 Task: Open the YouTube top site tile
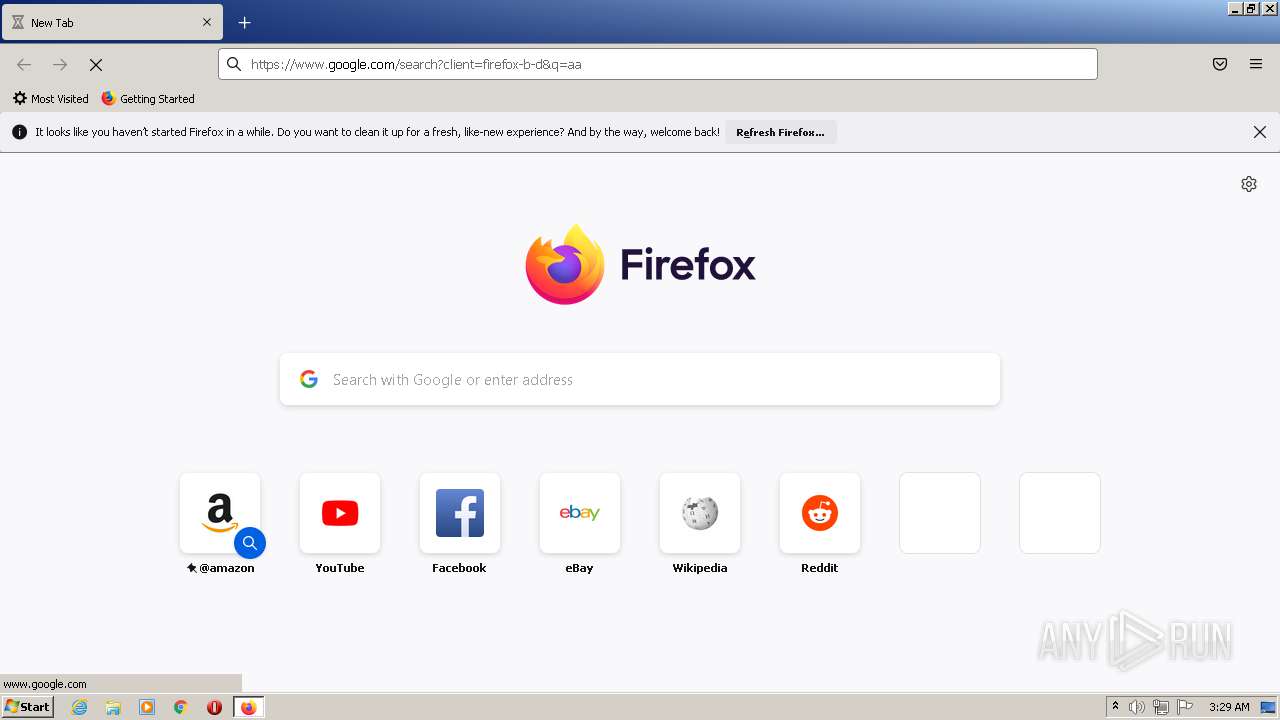[340, 513]
